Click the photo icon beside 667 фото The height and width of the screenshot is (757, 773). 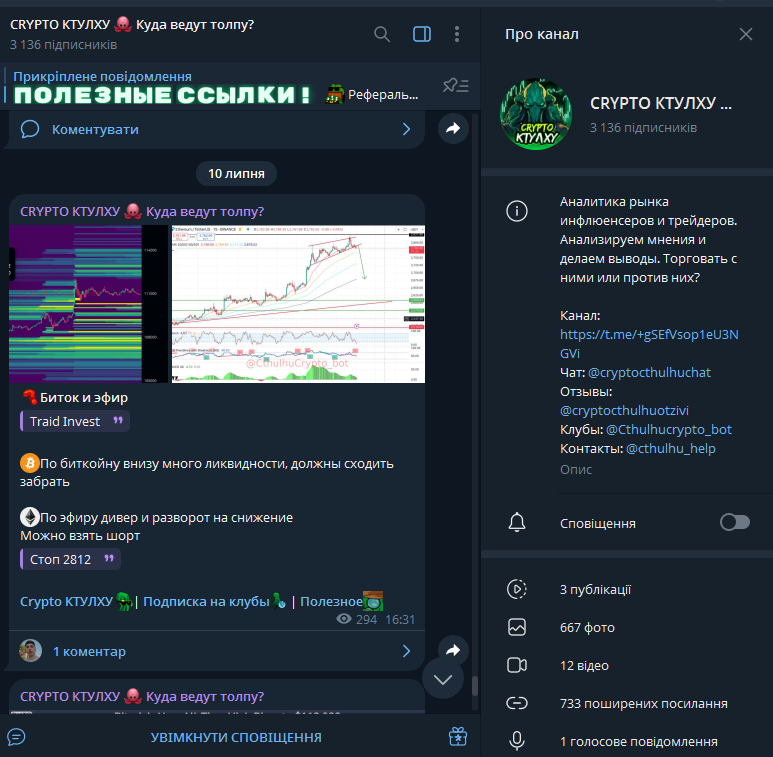[517, 627]
